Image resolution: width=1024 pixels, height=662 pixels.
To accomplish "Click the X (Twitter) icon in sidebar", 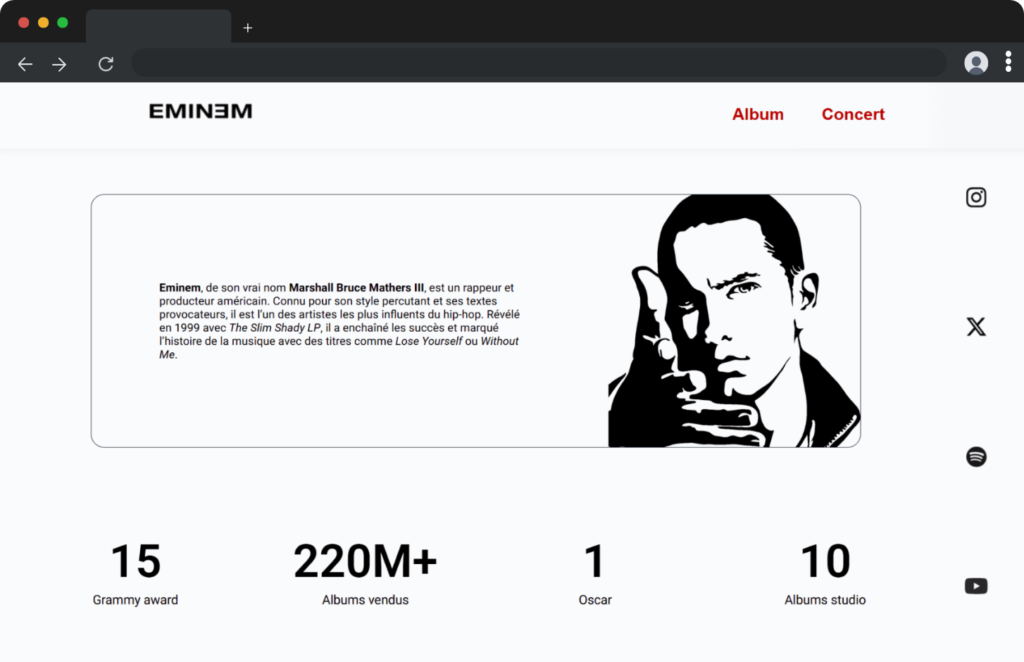I will pos(976,326).
